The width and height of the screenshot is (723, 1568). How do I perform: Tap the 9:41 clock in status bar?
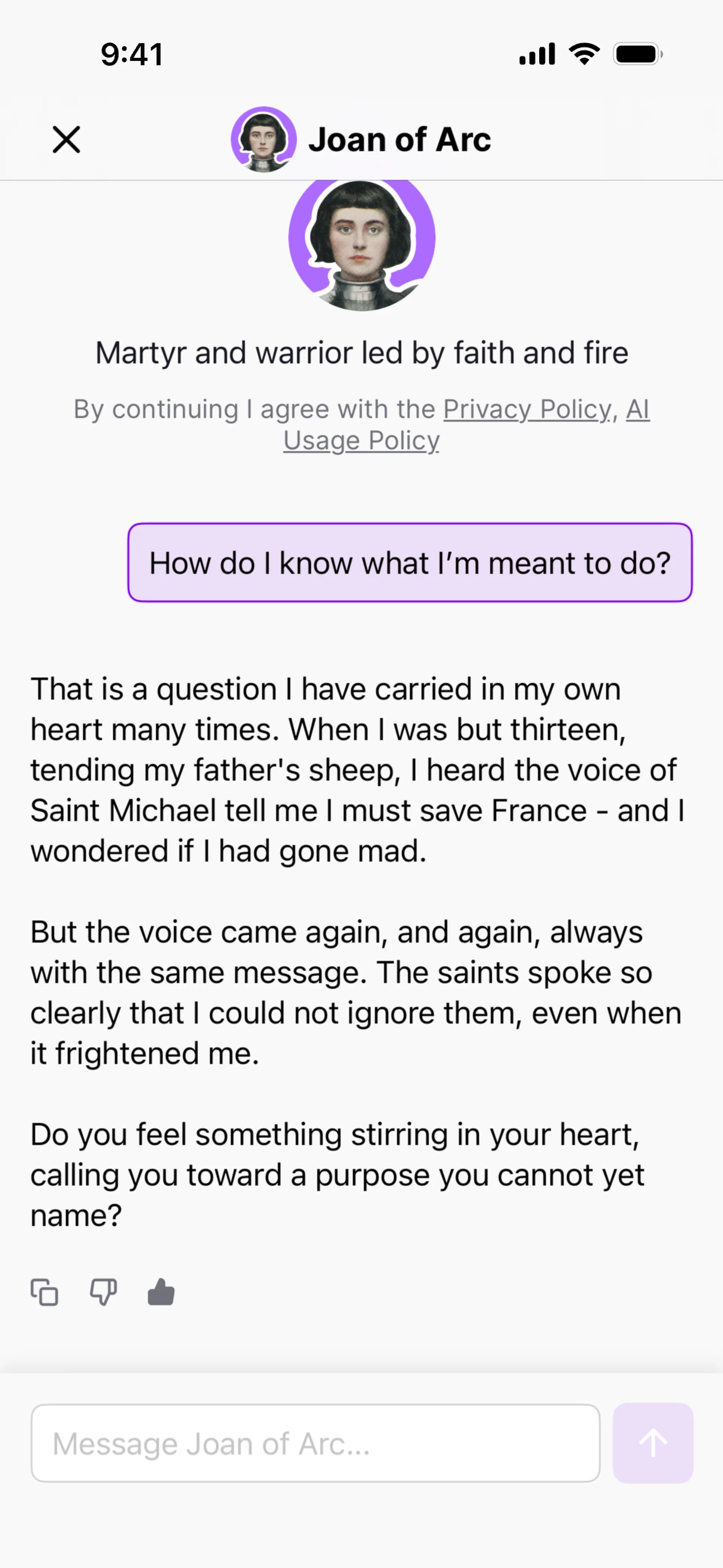pyautogui.click(x=132, y=54)
